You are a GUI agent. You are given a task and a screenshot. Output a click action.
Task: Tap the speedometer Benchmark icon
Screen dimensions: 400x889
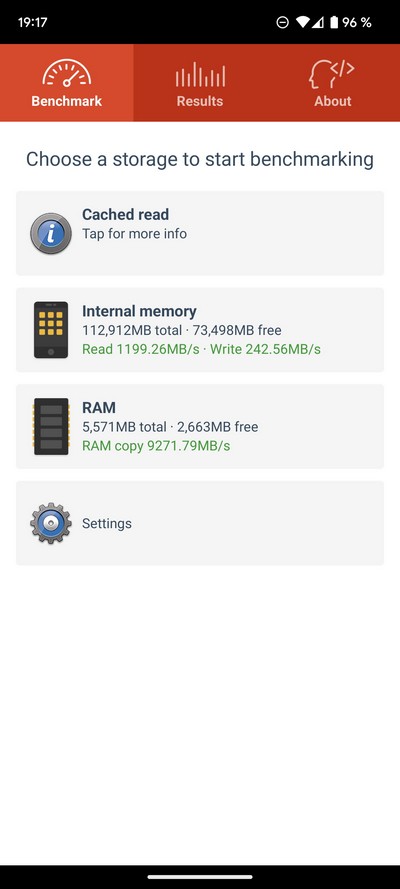(x=67, y=74)
